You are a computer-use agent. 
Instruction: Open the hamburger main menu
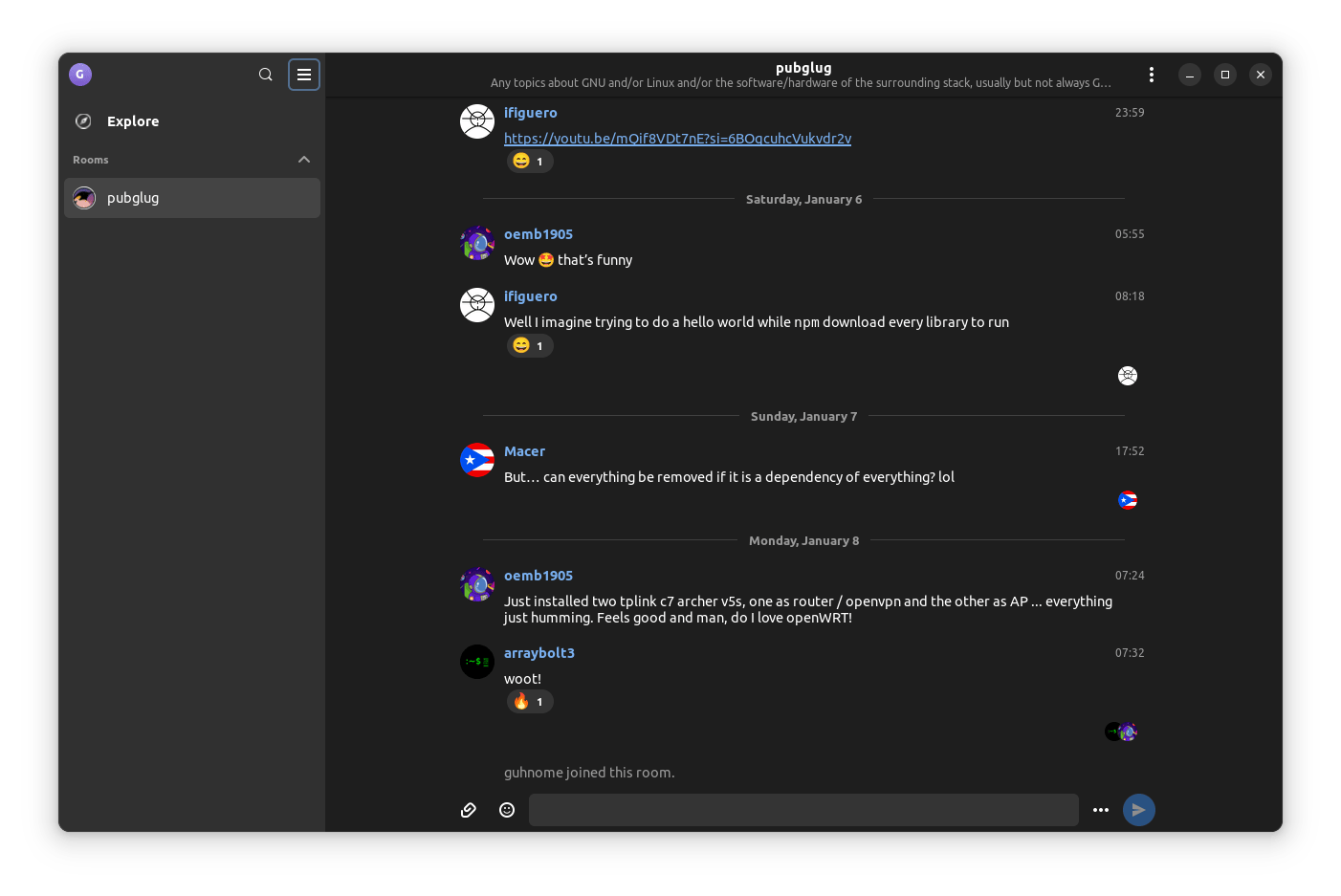(x=304, y=75)
